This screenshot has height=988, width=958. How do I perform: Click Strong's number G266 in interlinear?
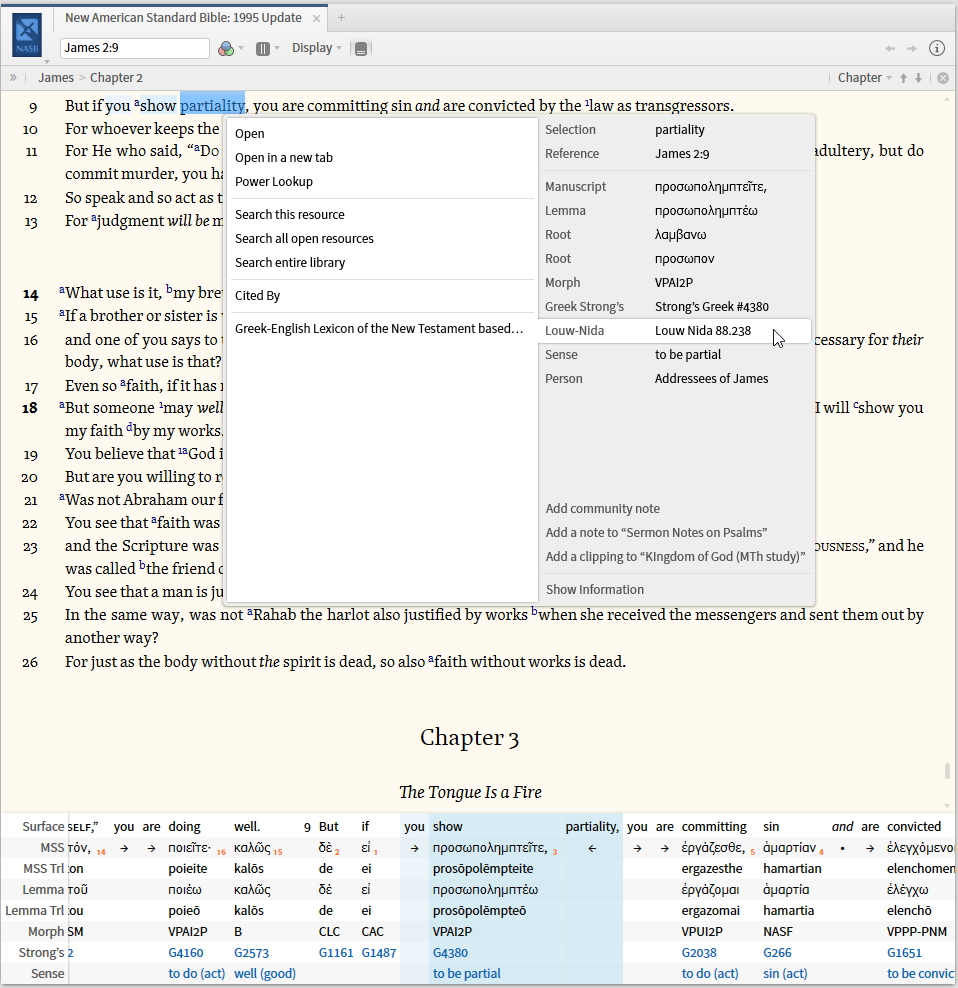[x=777, y=953]
